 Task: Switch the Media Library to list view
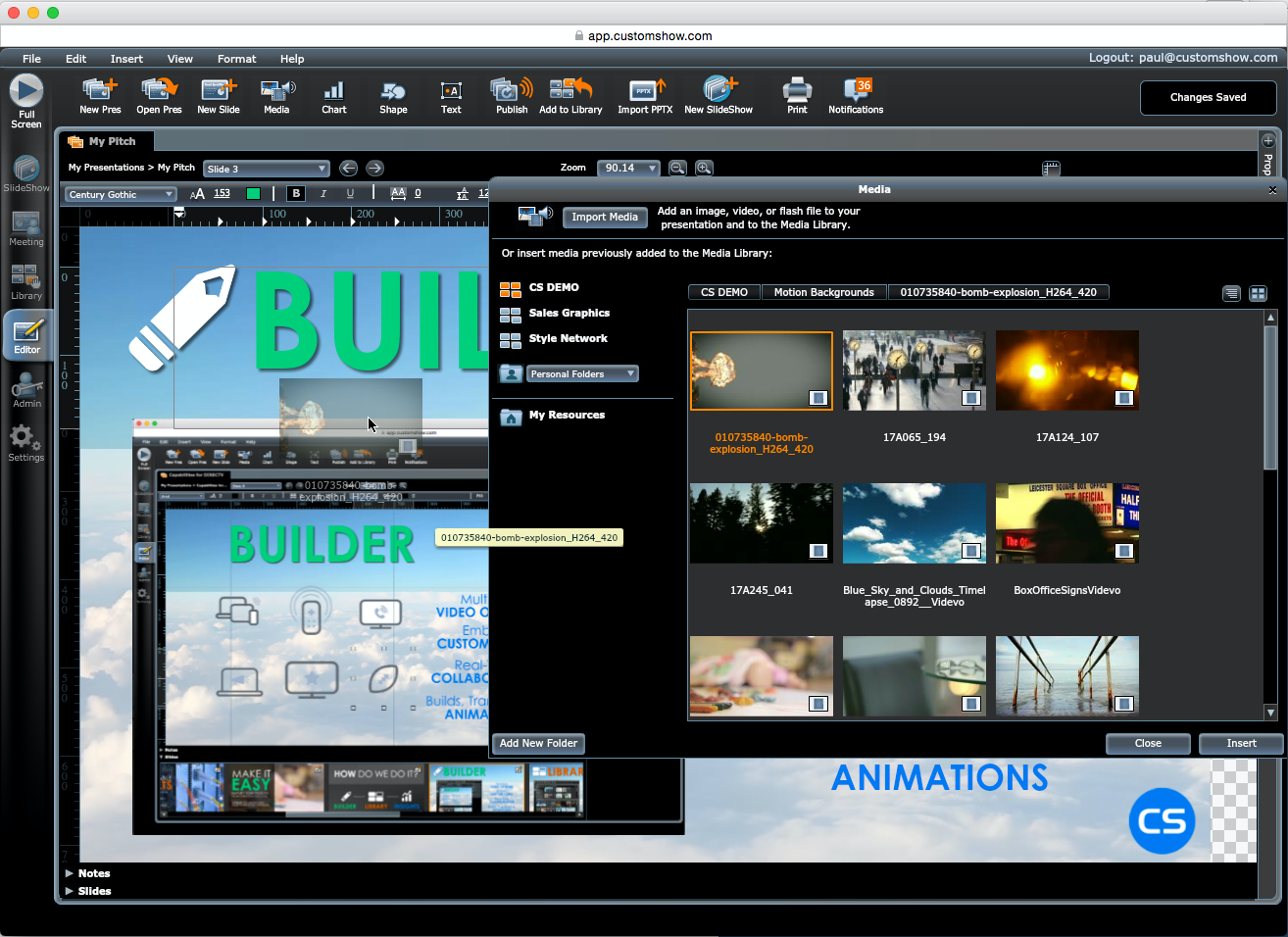coord(1231,293)
